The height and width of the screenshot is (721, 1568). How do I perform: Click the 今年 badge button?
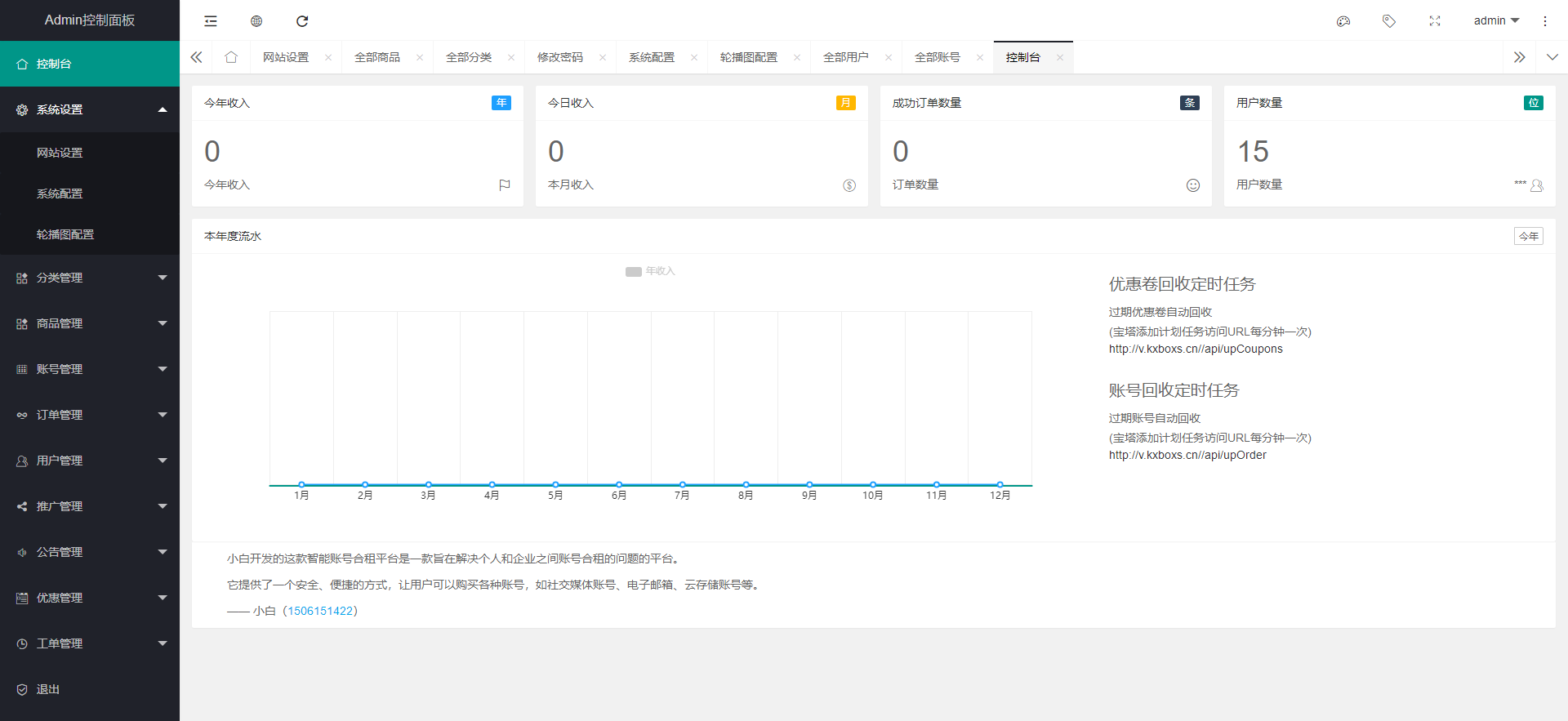(1528, 236)
